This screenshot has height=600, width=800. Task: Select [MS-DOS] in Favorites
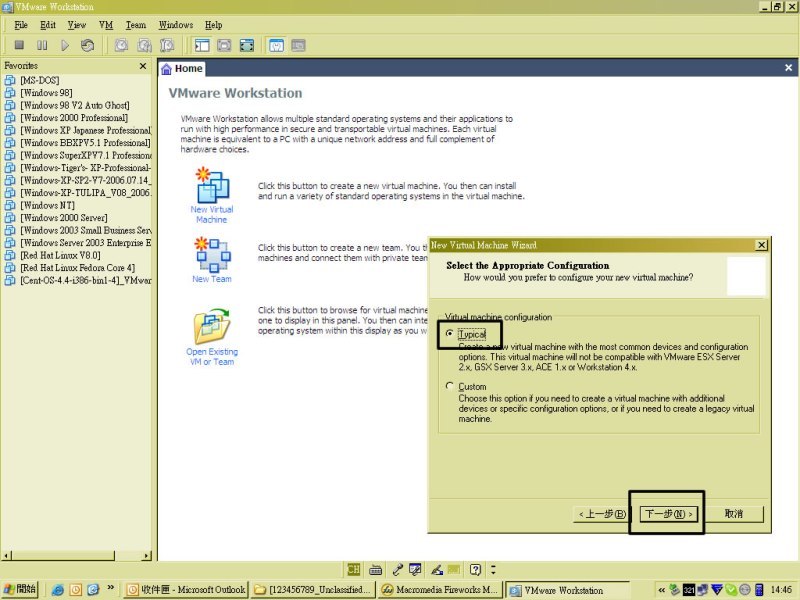[39, 80]
